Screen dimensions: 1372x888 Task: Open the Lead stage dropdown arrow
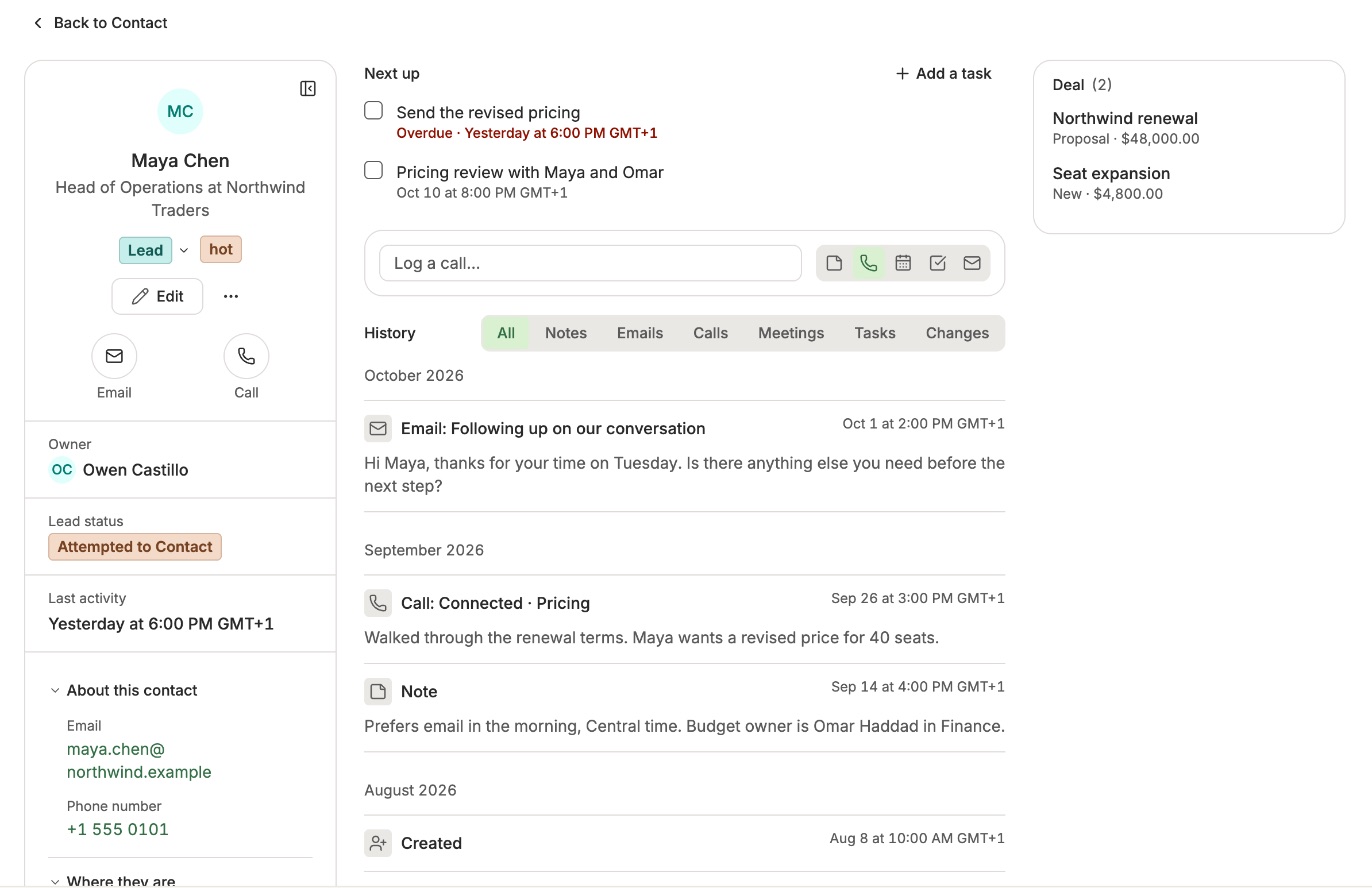[183, 250]
